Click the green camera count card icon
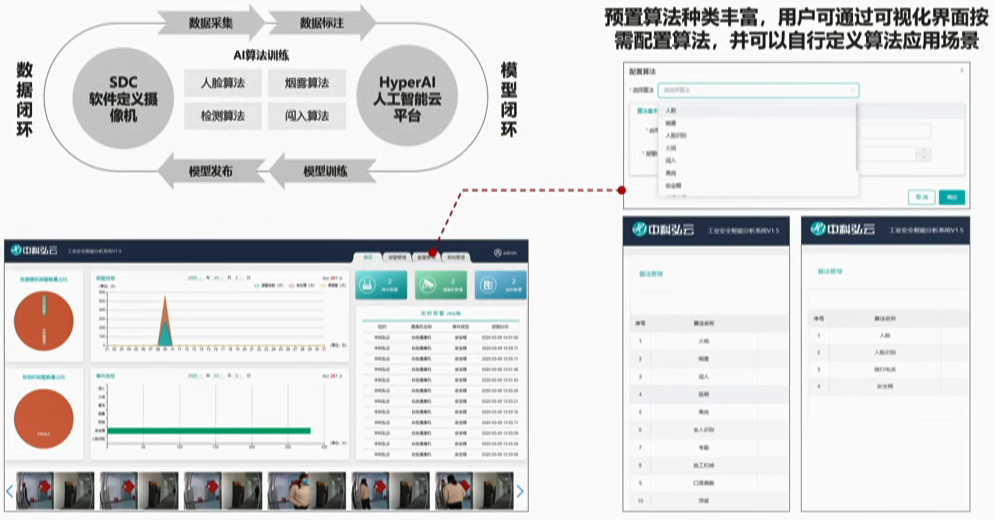 click(x=429, y=285)
